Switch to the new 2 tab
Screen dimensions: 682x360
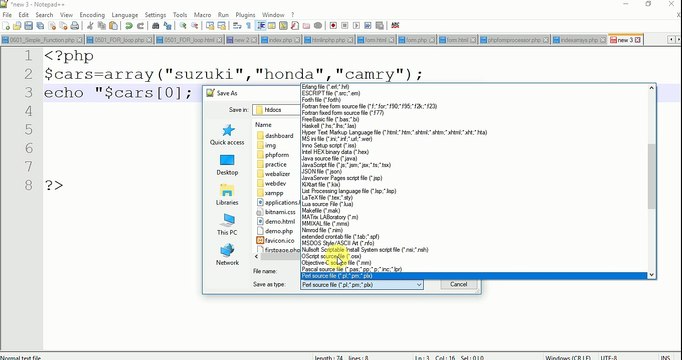click(x=242, y=40)
